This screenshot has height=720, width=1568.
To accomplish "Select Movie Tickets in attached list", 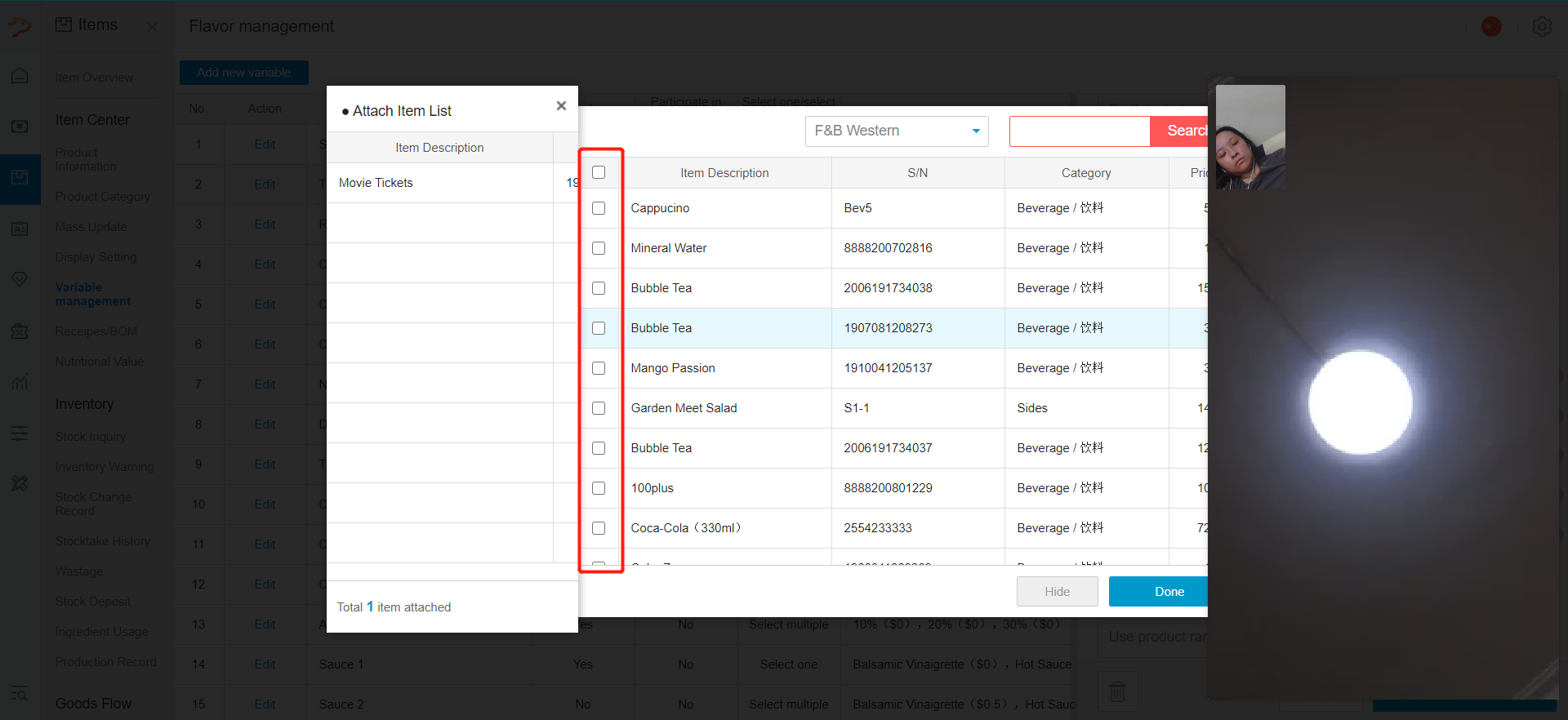I will (x=376, y=183).
